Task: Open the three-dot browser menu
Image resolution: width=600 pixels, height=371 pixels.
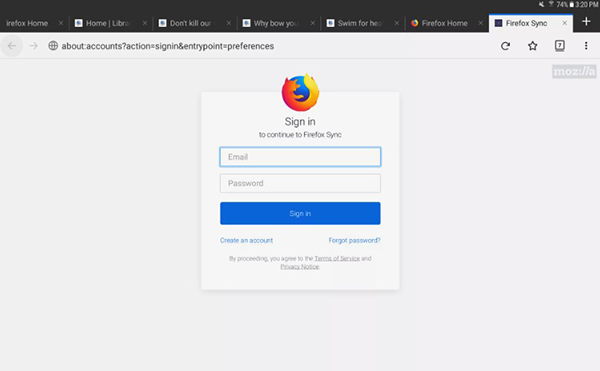Action: pyautogui.click(x=586, y=46)
